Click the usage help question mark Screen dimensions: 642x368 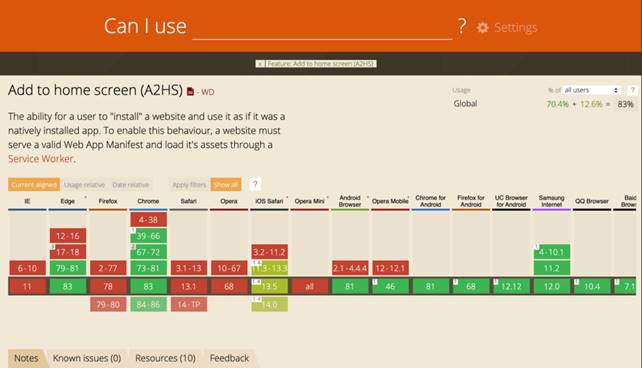(x=632, y=90)
